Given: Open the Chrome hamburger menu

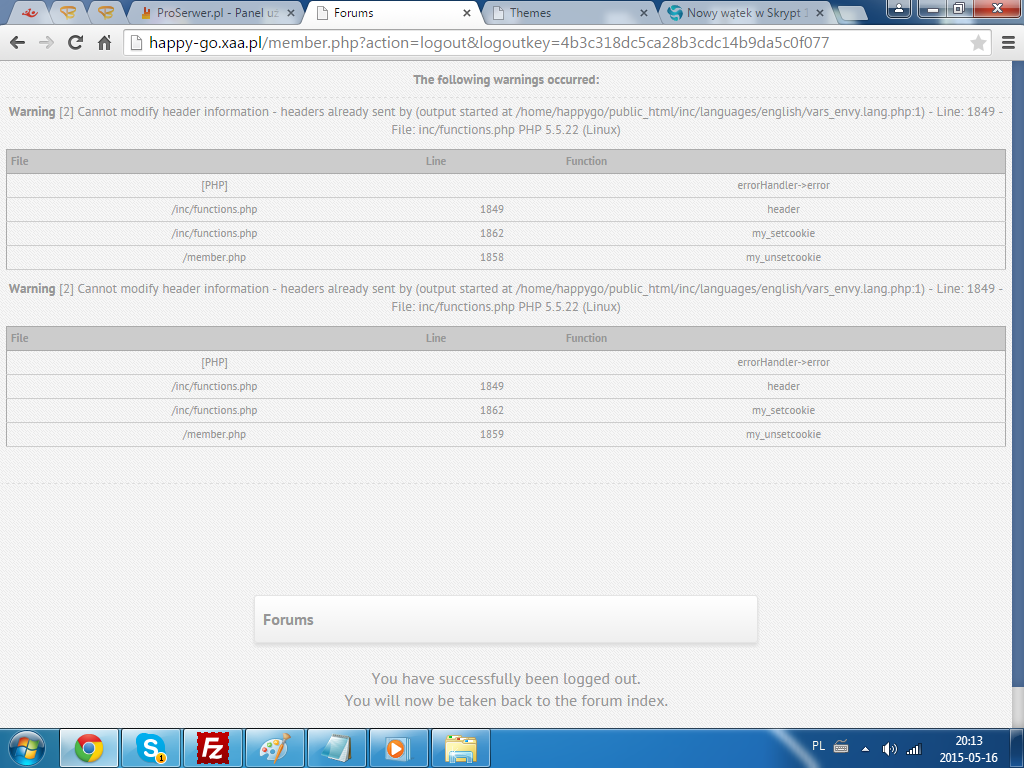Looking at the screenshot, I should point(1008,43).
